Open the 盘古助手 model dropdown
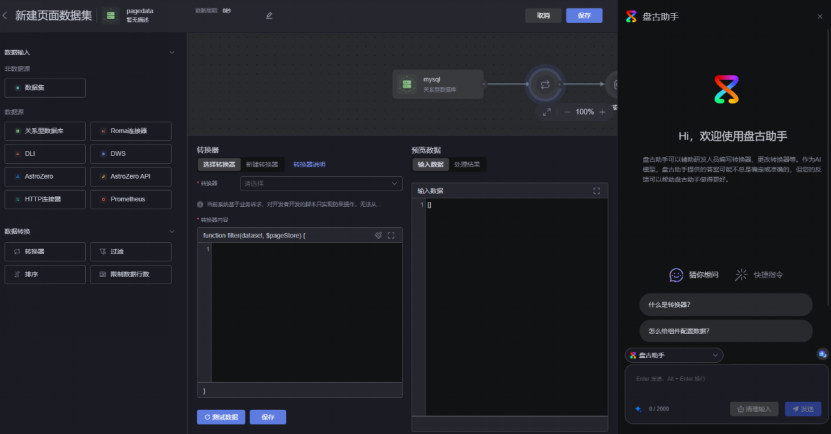 [x=674, y=355]
